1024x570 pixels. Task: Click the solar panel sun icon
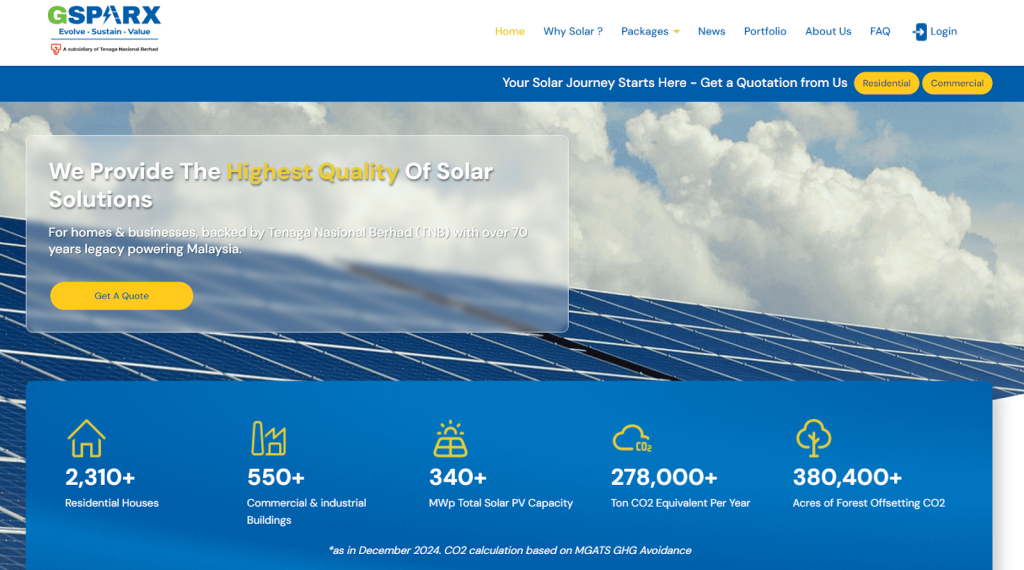point(450,438)
